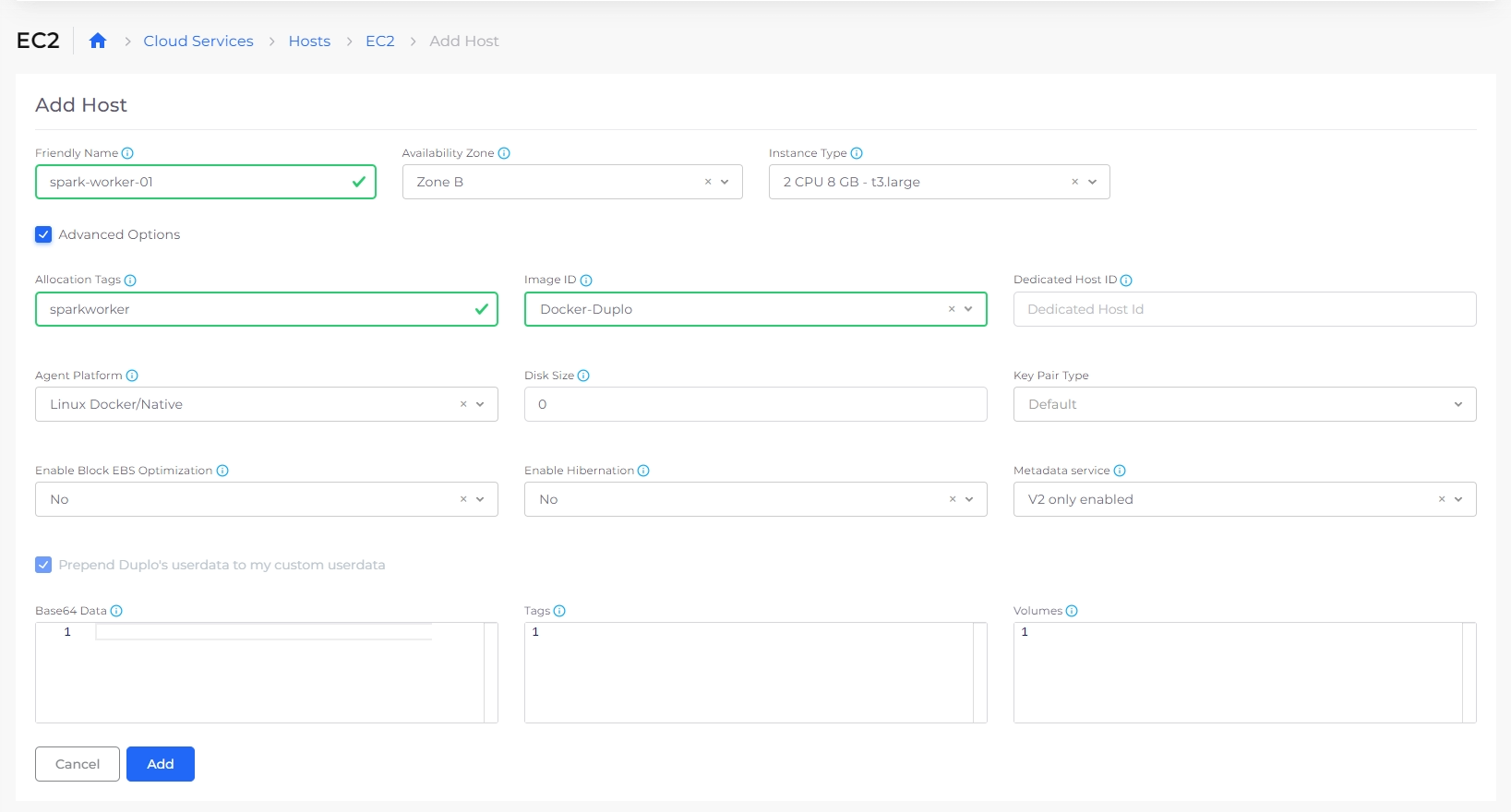Open the Metadata service dropdown arrow
The height and width of the screenshot is (812, 1511).
[1458, 499]
